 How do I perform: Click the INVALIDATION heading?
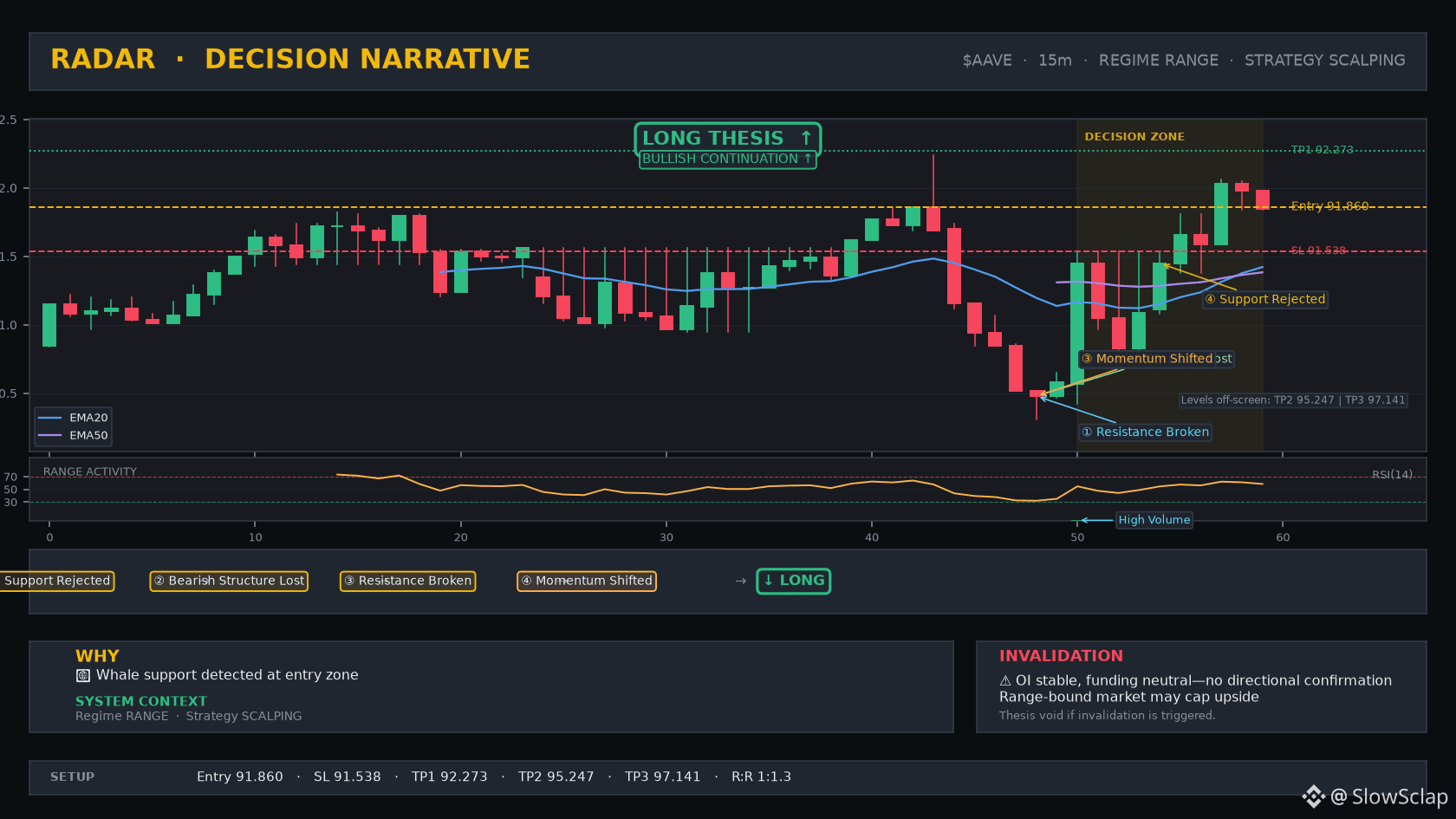click(x=1061, y=656)
